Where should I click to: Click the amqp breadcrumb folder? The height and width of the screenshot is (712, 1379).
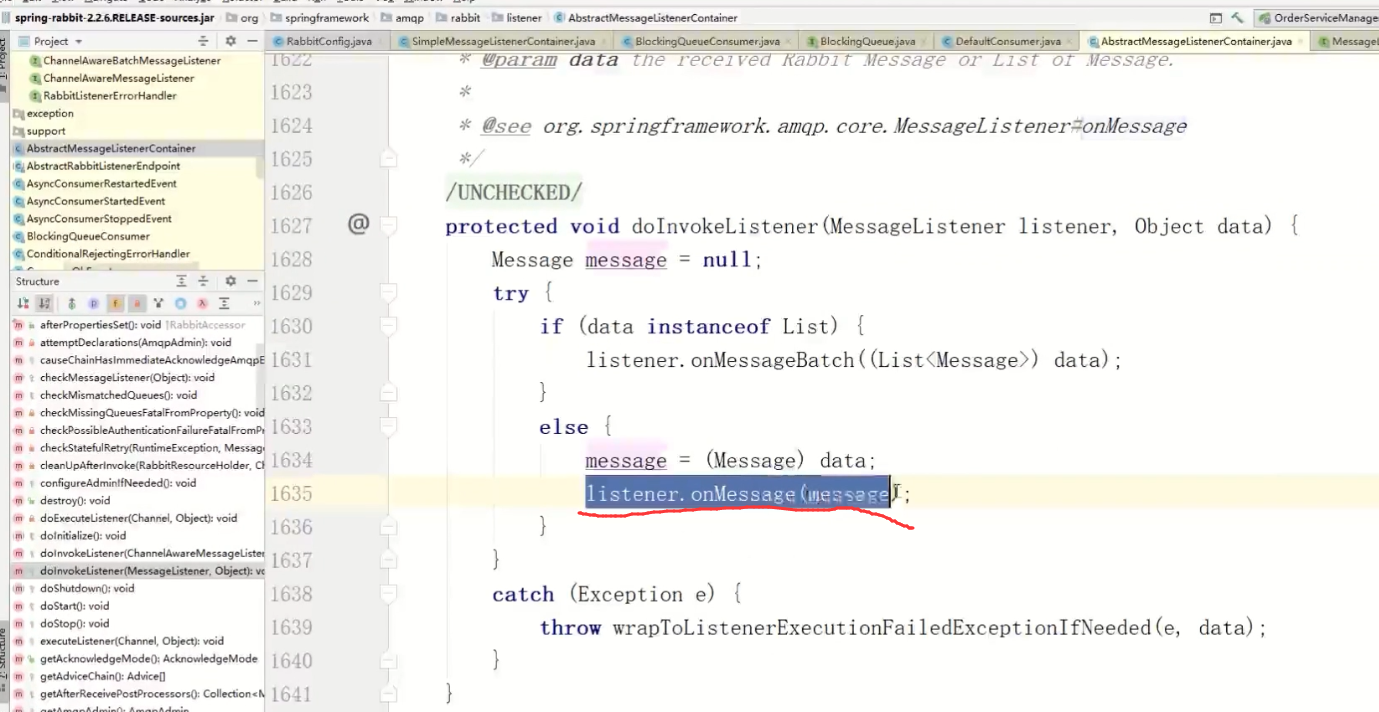401,18
